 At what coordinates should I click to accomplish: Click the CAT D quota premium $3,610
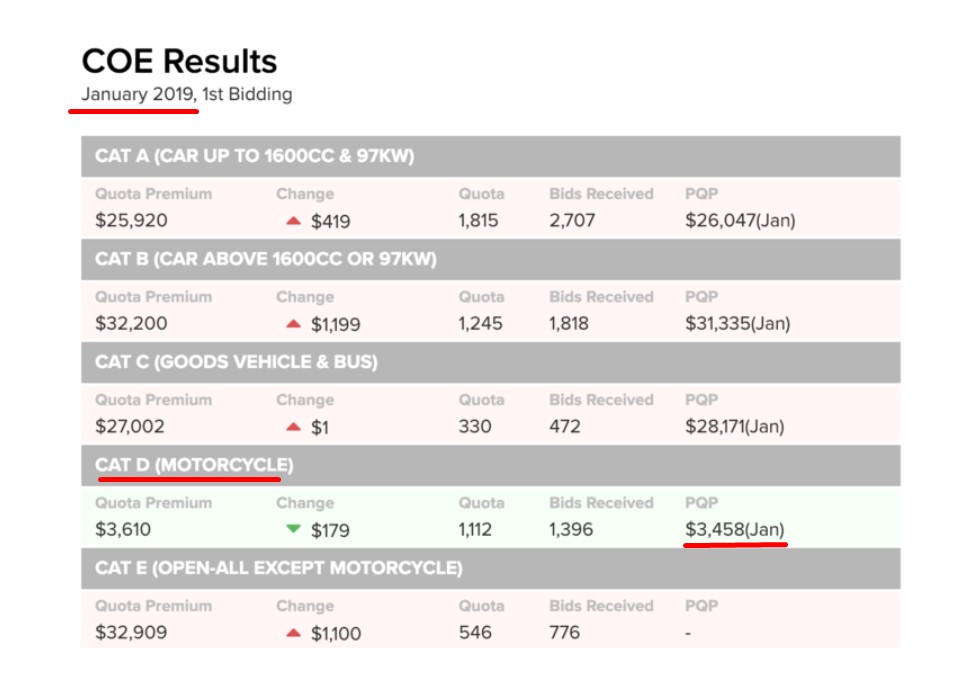point(123,530)
